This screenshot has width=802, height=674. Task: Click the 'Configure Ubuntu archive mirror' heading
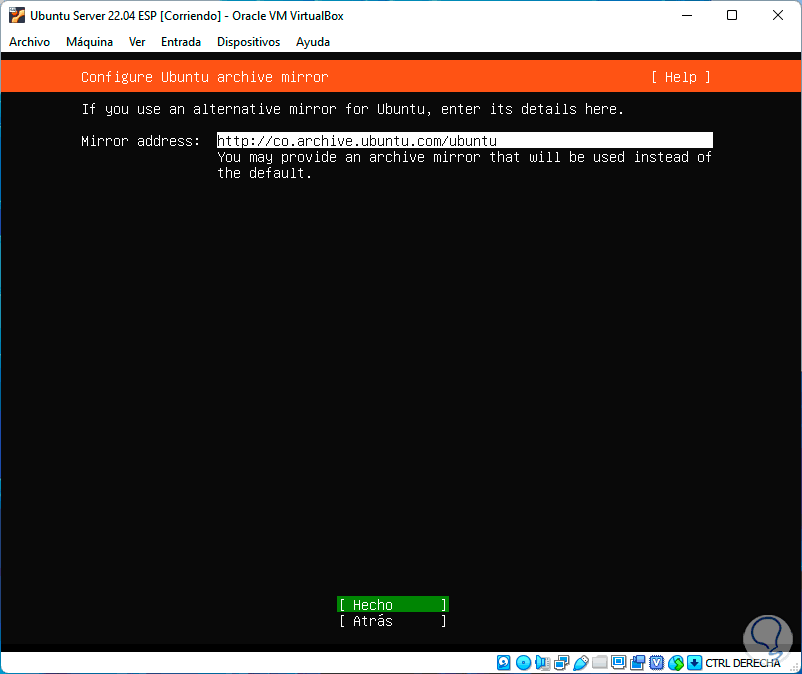205,77
